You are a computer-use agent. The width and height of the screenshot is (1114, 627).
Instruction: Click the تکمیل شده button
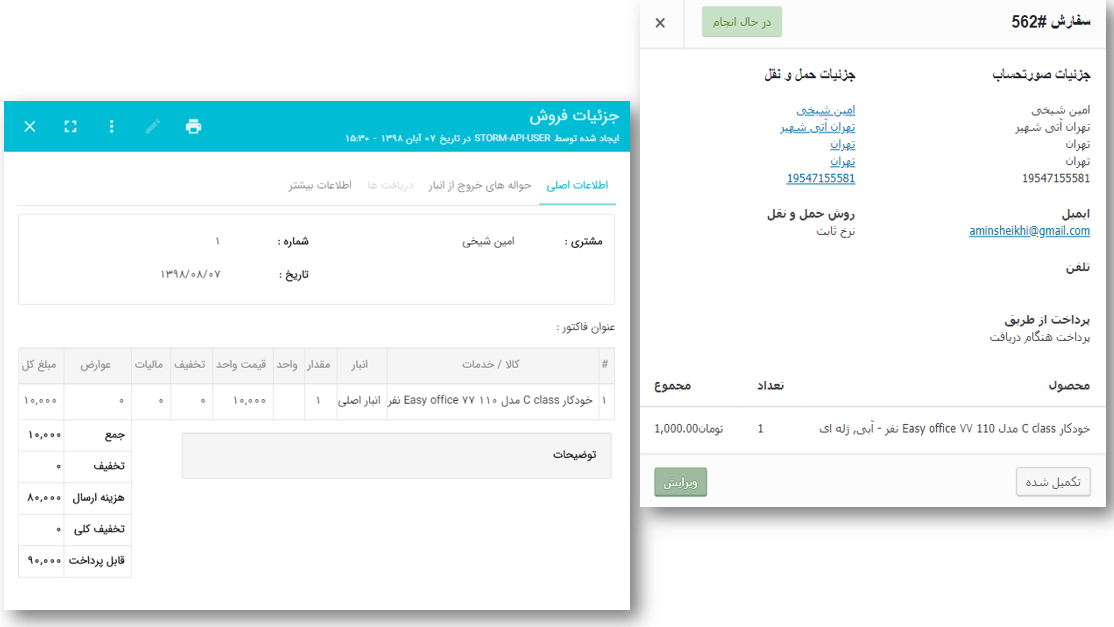[1053, 482]
